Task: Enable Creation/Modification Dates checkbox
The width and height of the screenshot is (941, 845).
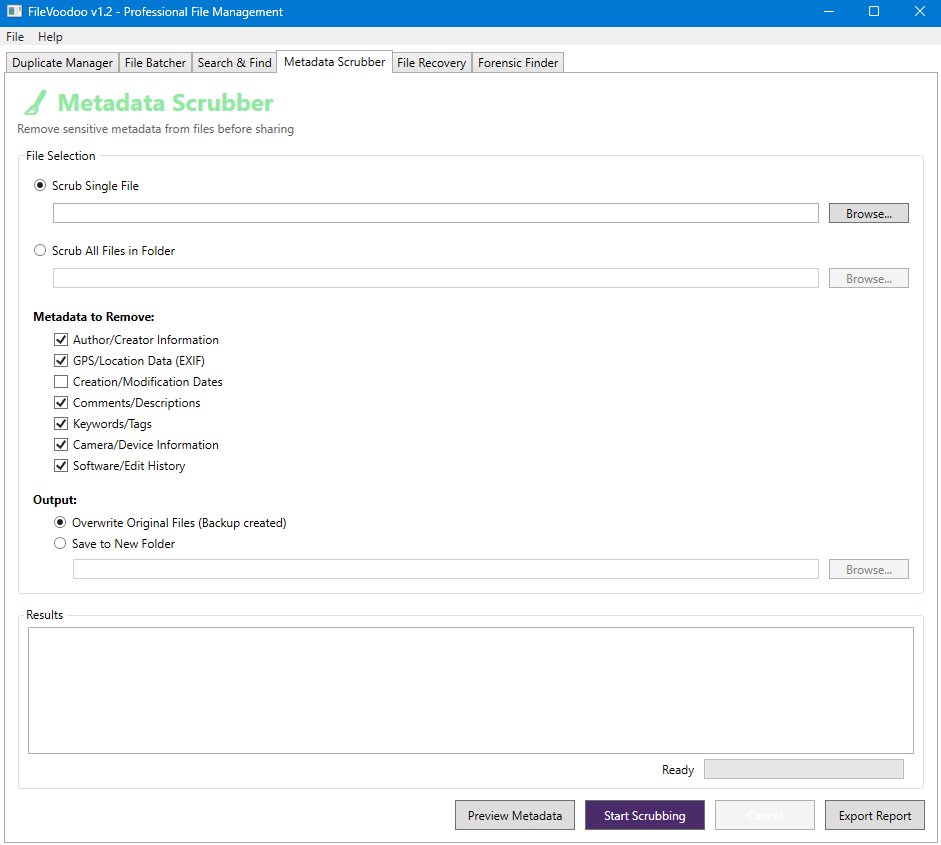Action: point(61,382)
